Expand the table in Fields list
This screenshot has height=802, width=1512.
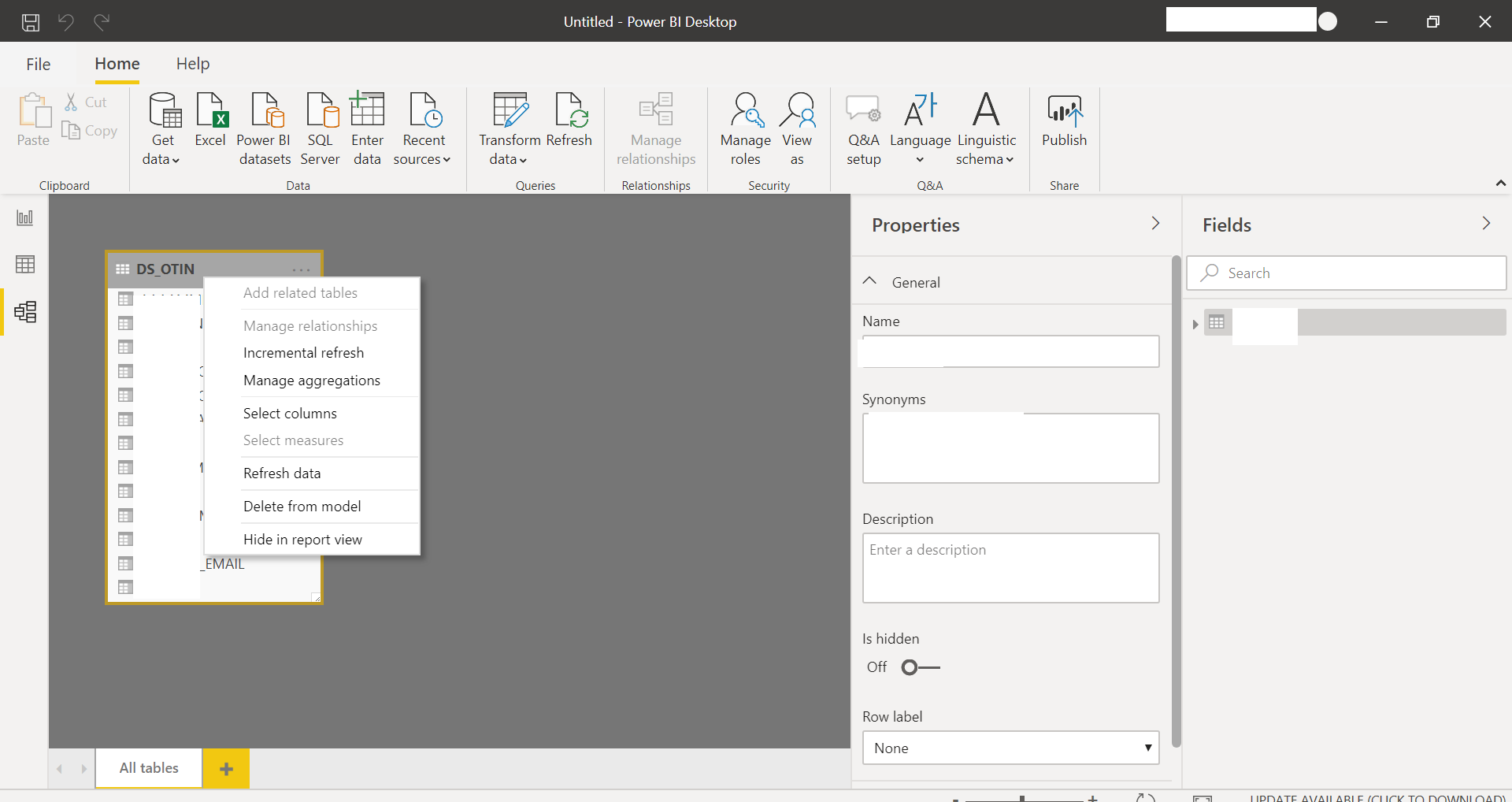pyautogui.click(x=1195, y=324)
